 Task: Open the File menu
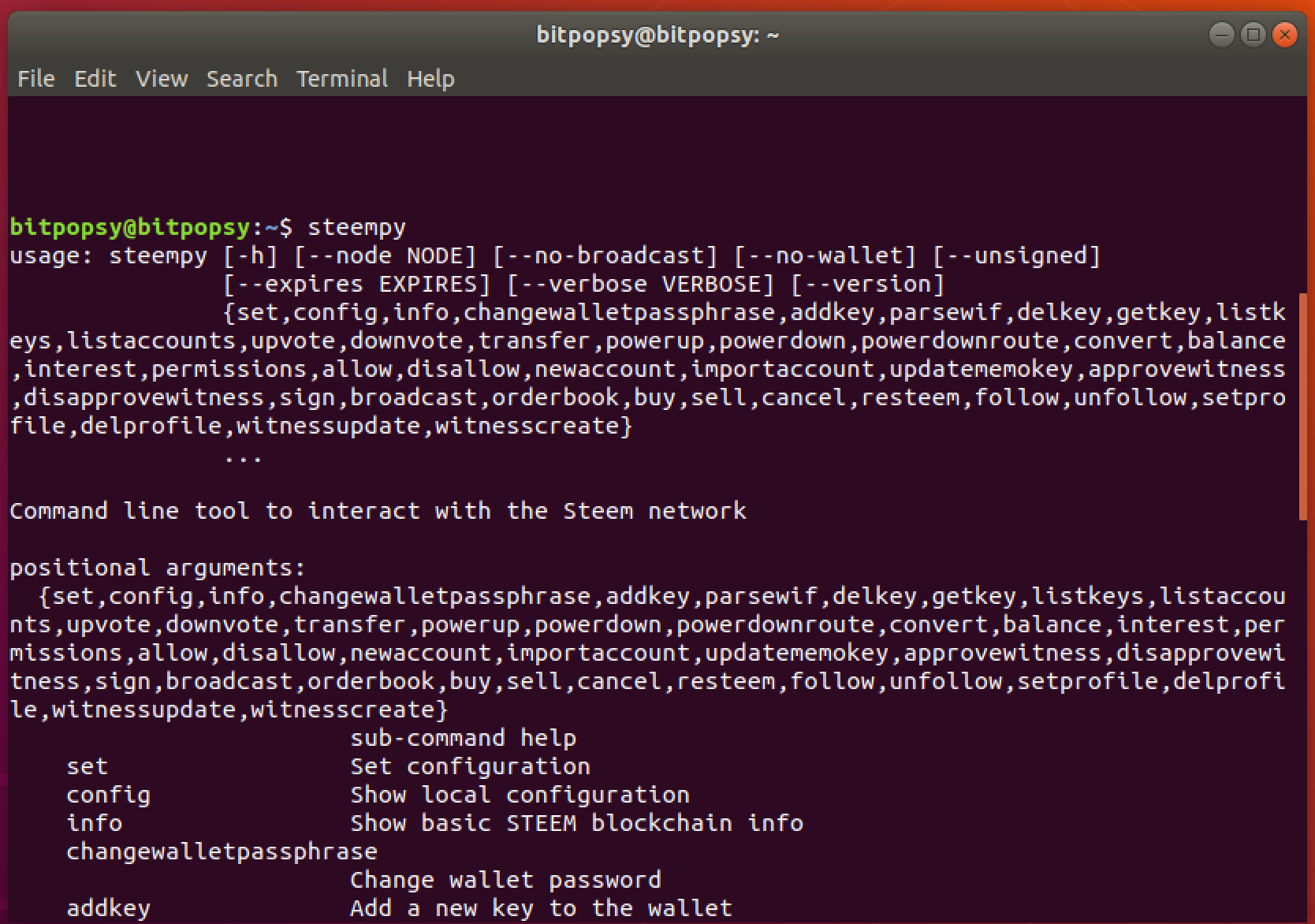pyautogui.click(x=36, y=79)
